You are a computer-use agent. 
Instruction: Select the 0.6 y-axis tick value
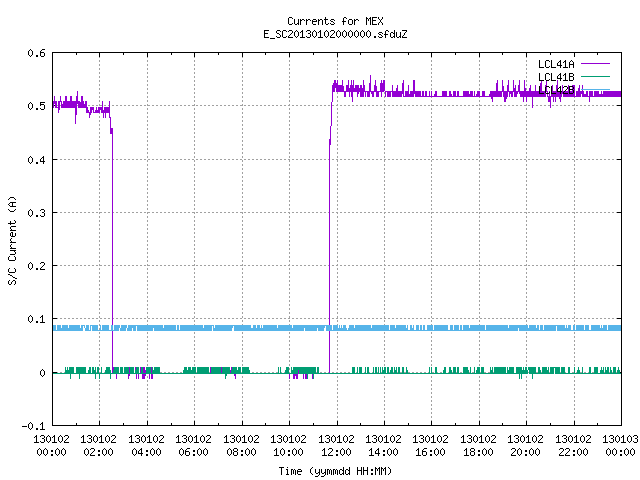coord(36,53)
